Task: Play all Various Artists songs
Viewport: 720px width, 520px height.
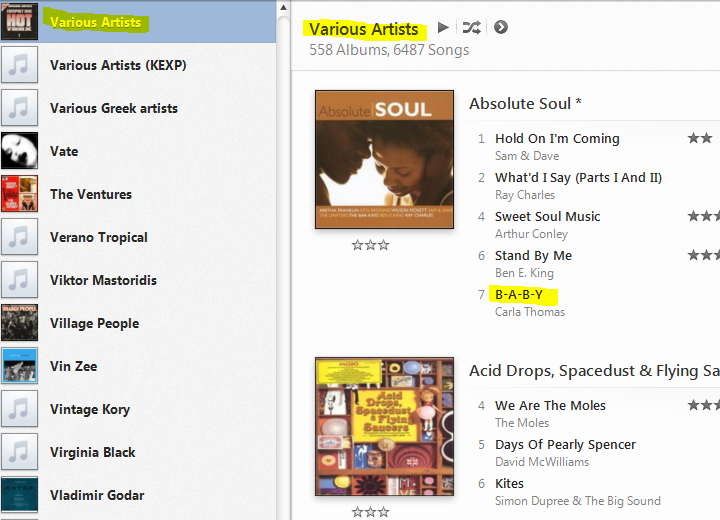Action: tap(443, 28)
